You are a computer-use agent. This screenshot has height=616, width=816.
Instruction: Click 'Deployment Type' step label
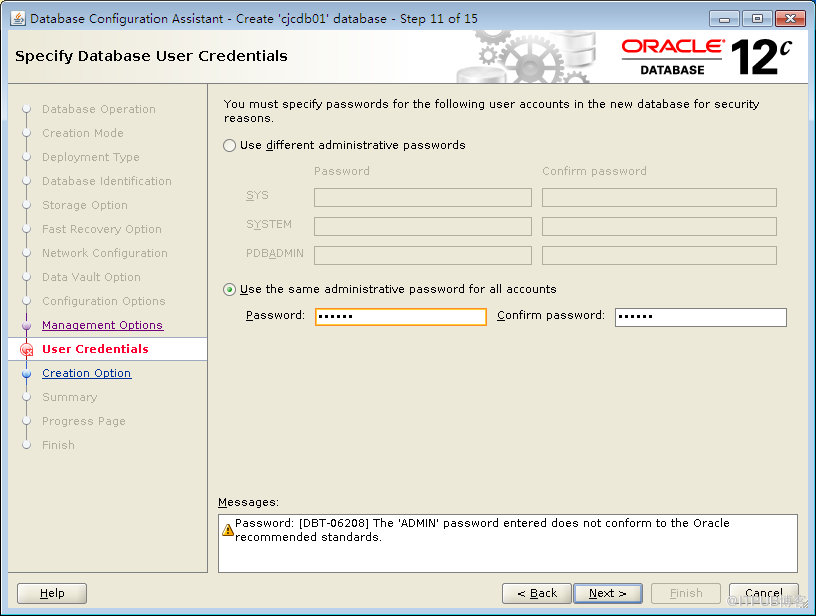[91, 157]
